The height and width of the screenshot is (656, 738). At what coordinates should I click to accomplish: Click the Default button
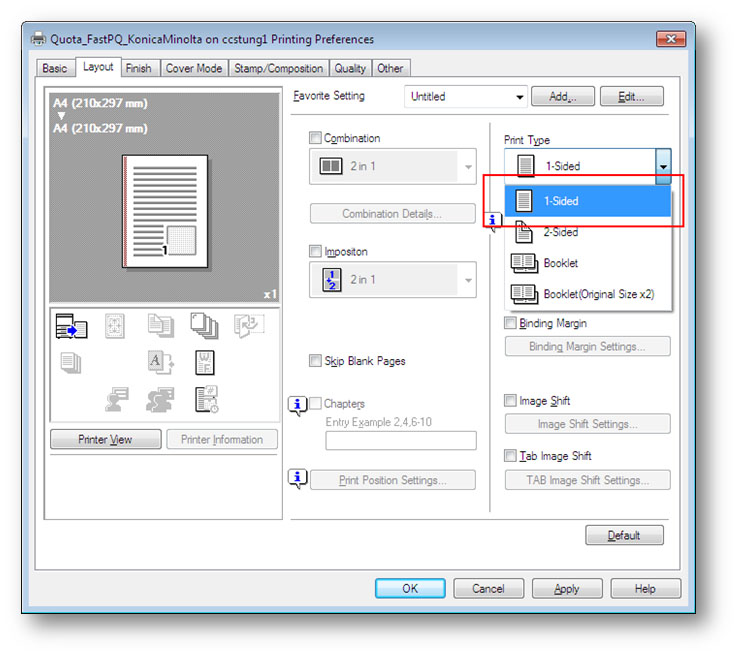click(x=624, y=535)
